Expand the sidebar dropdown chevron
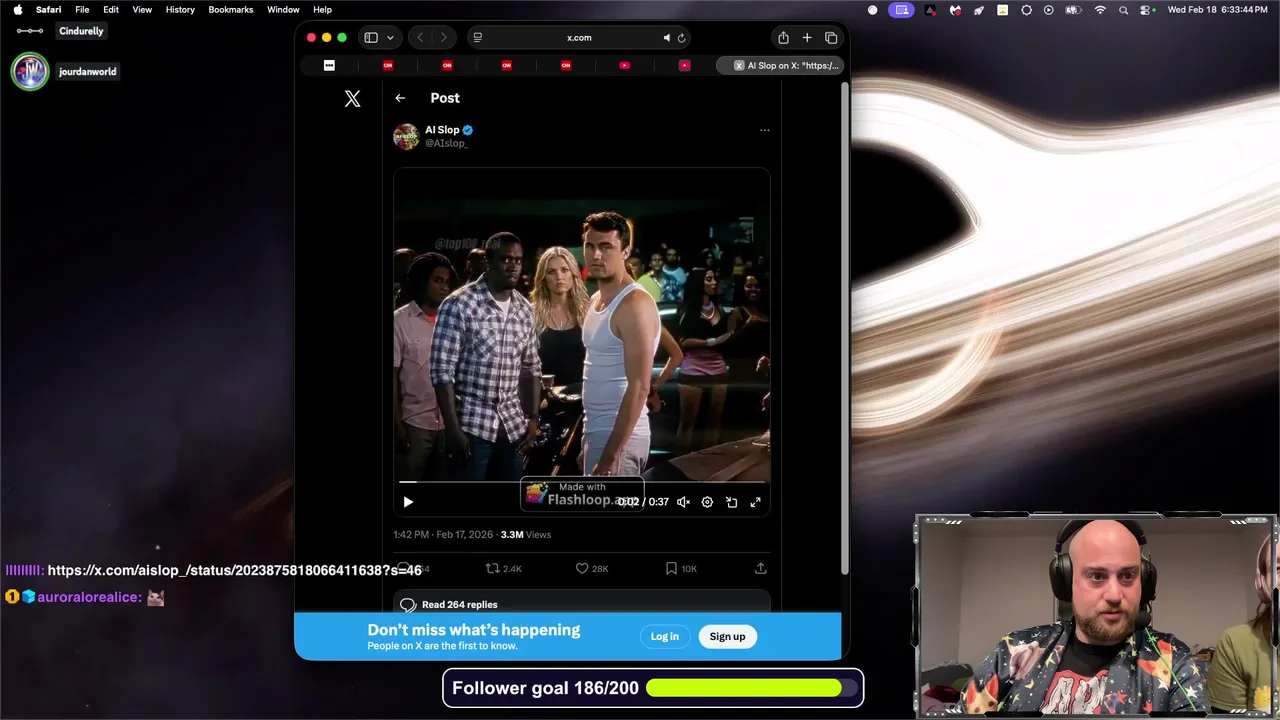1280x720 pixels. (x=390, y=38)
